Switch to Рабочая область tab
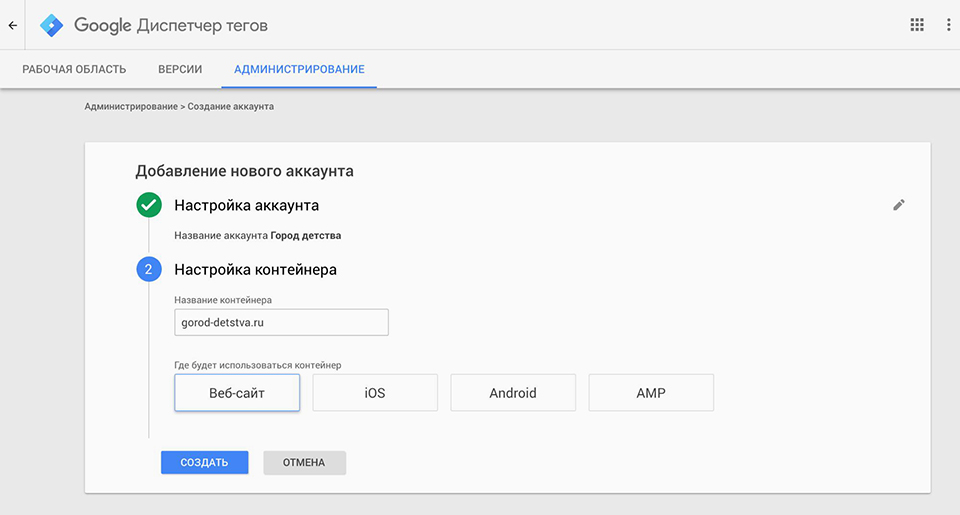Viewport: 960px width, 515px height. pos(74,69)
